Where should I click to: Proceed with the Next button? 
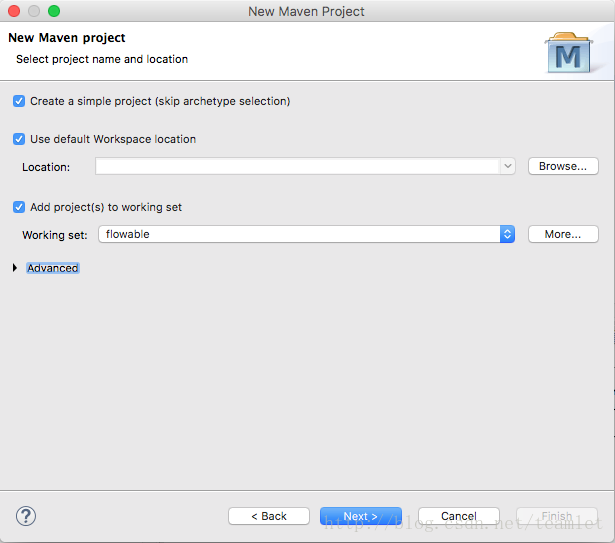(x=361, y=516)
